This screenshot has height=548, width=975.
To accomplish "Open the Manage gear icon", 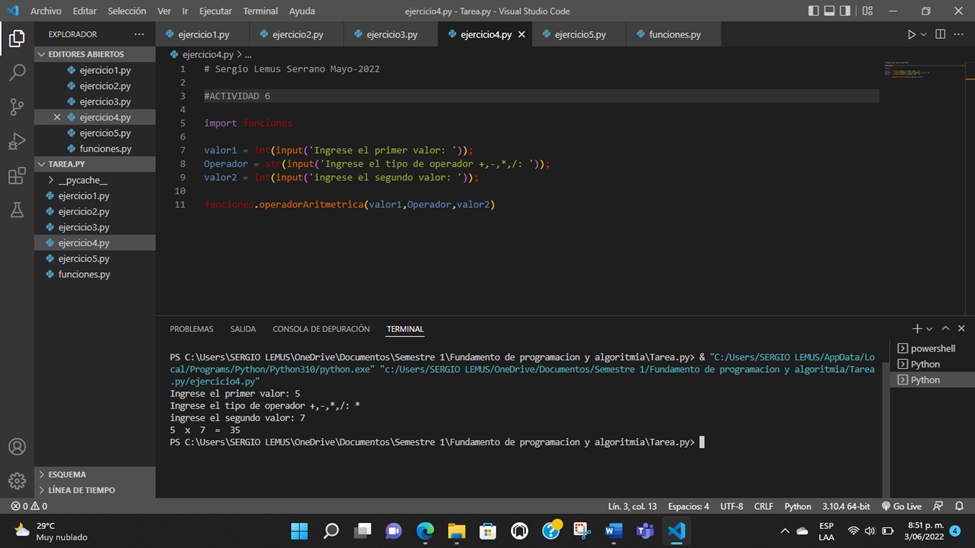I will point(17,481).
